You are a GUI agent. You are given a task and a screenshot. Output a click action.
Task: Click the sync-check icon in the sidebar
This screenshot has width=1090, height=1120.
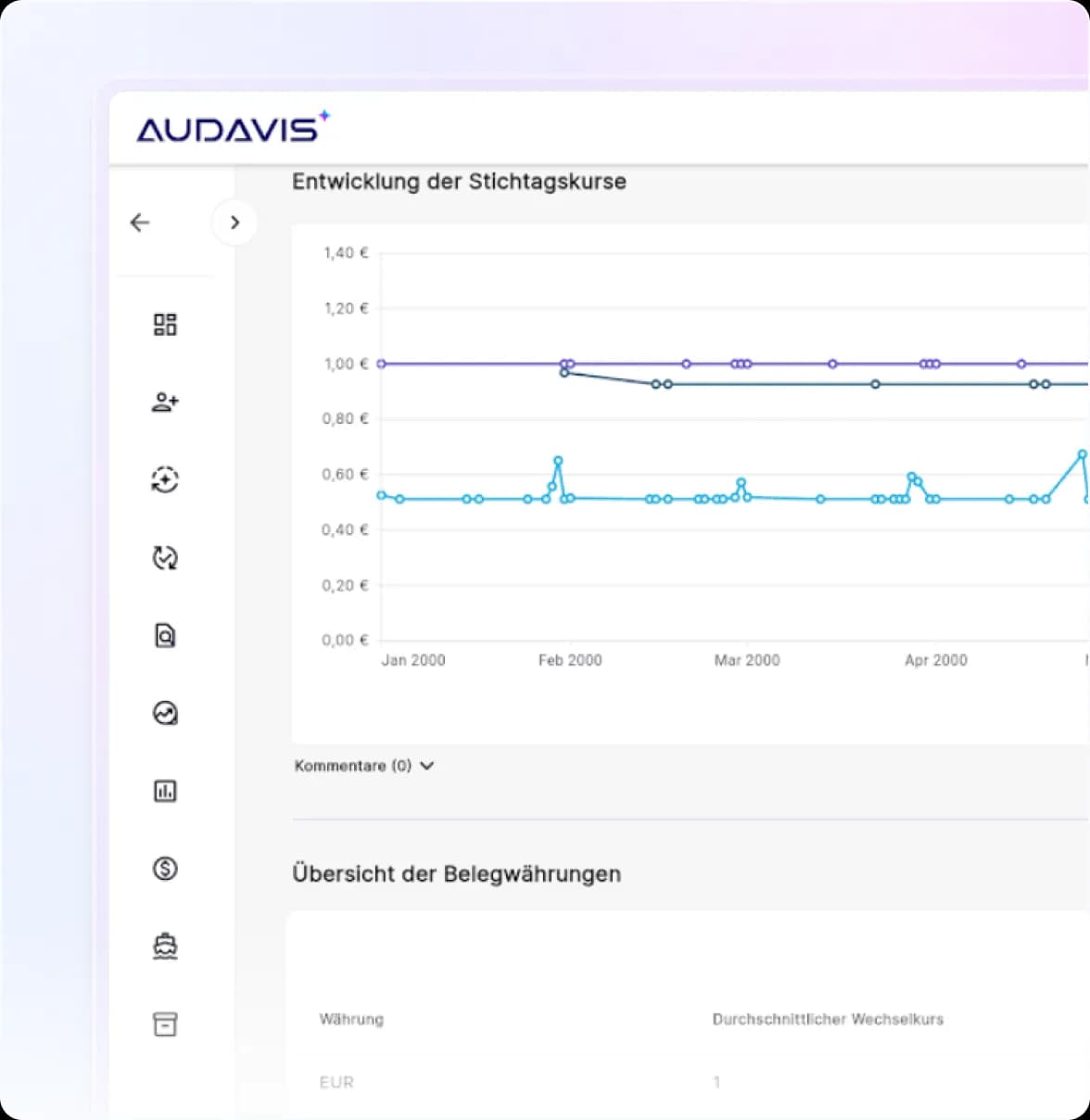point(164,557)
